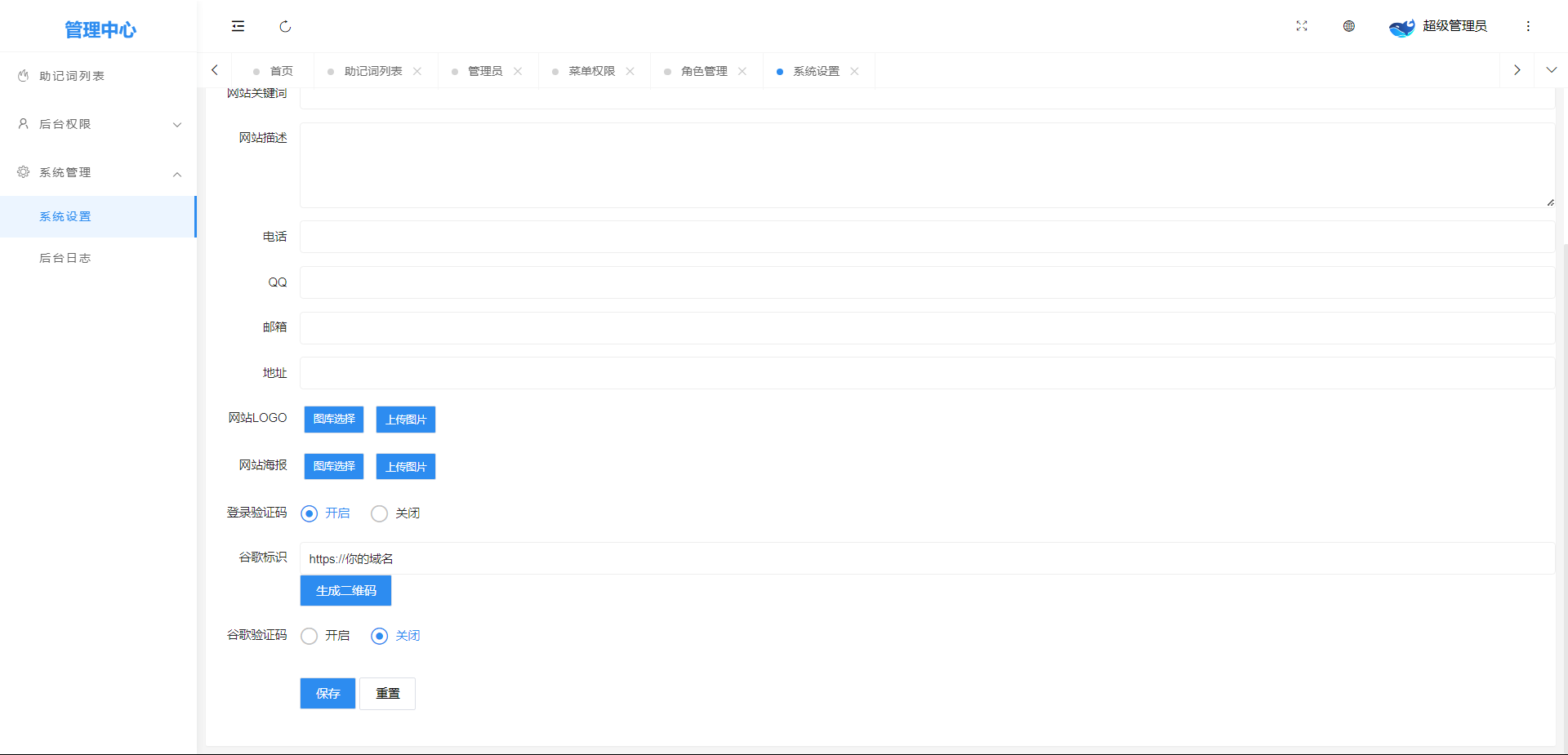Collapse the 系统管理 sidebar menu

pyautogui.click(x=98, y=172)
